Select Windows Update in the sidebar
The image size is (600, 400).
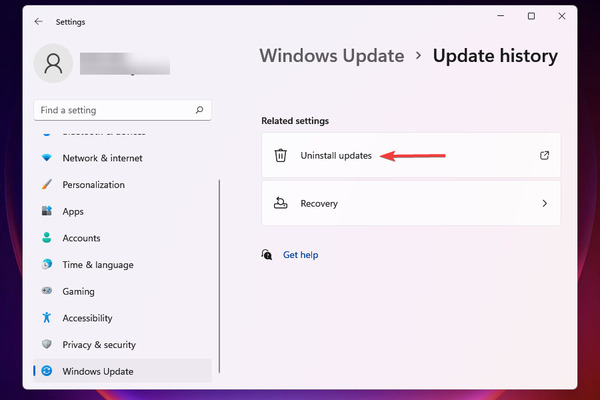(x=122, y=371)
